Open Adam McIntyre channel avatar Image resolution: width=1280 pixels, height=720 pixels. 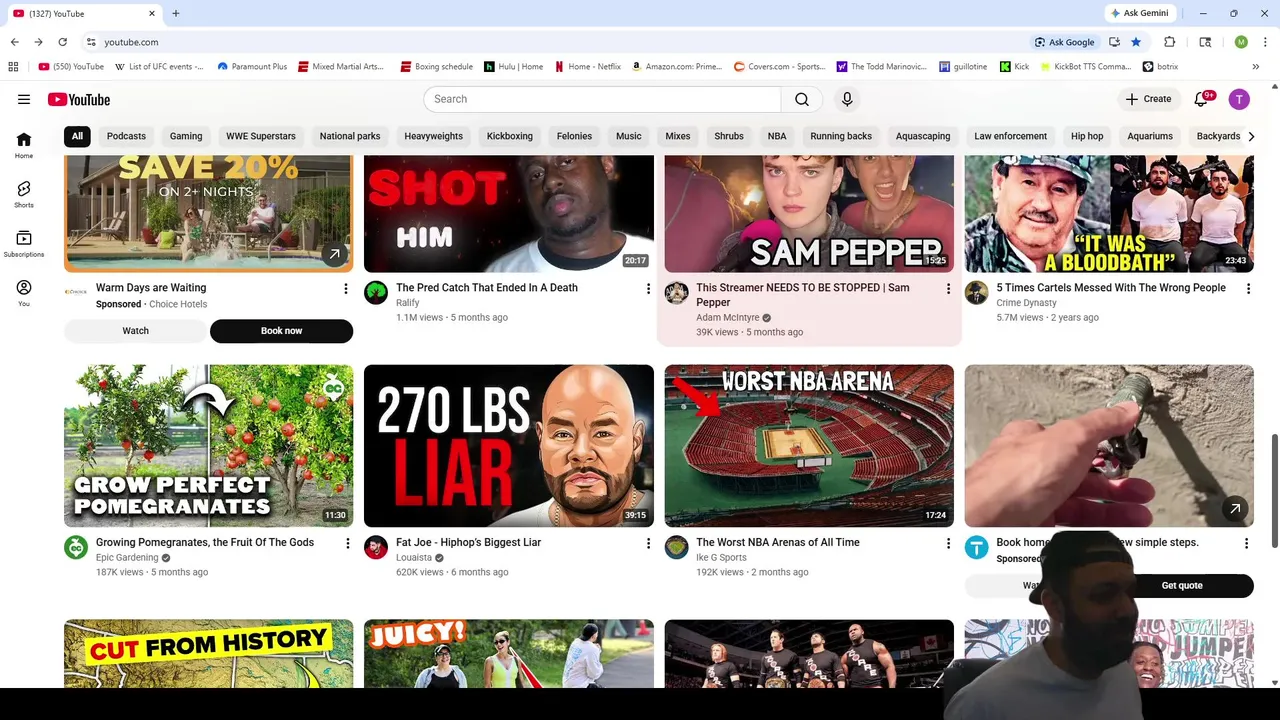(x=677, y=292)
